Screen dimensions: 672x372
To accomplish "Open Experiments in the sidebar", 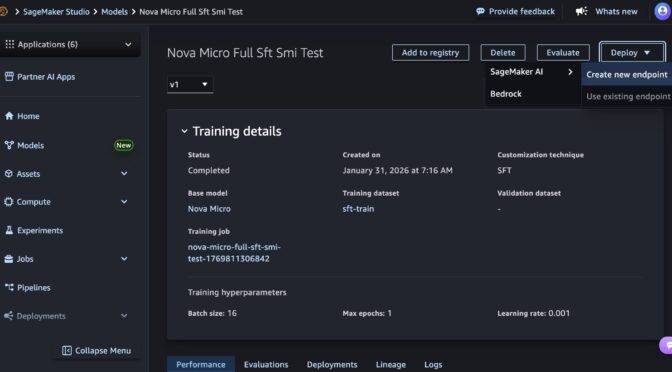I will (x=40, y=231).
